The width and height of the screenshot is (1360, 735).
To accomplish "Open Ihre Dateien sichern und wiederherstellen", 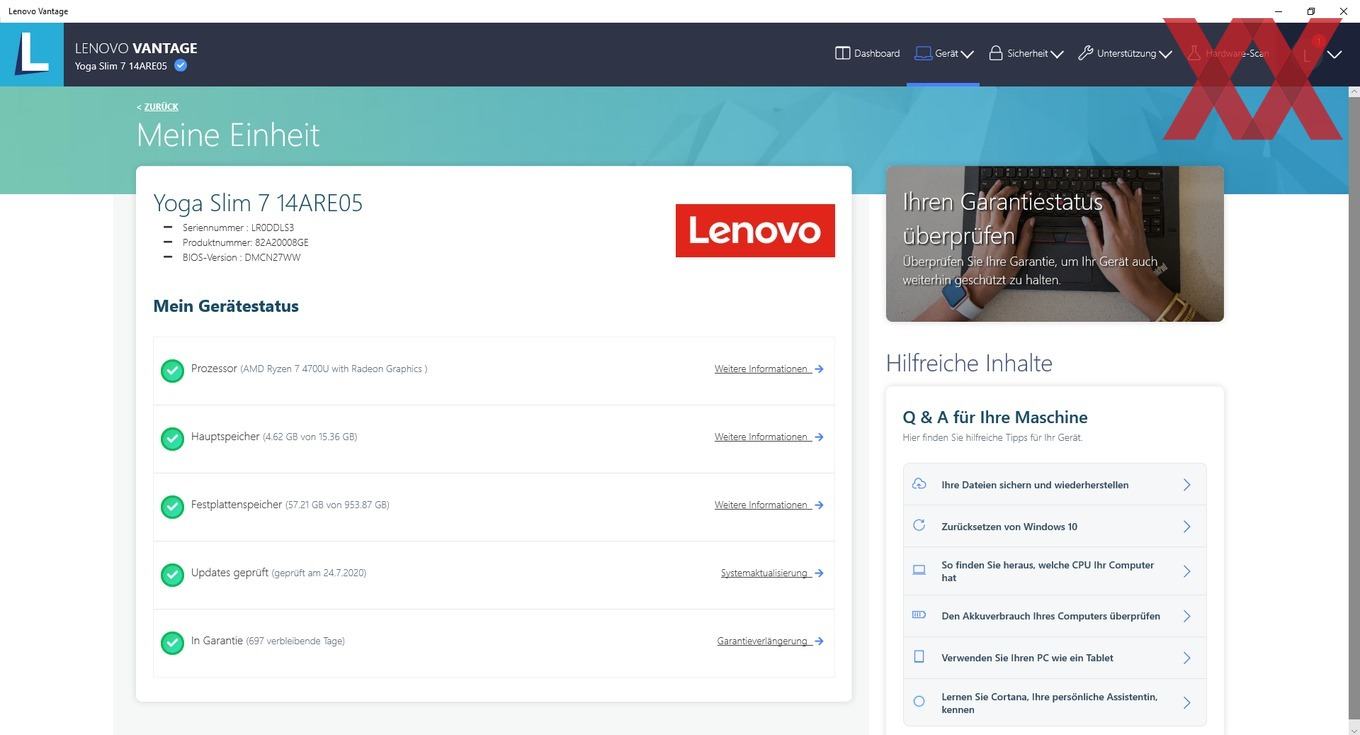I will (x=1055, y=485).
